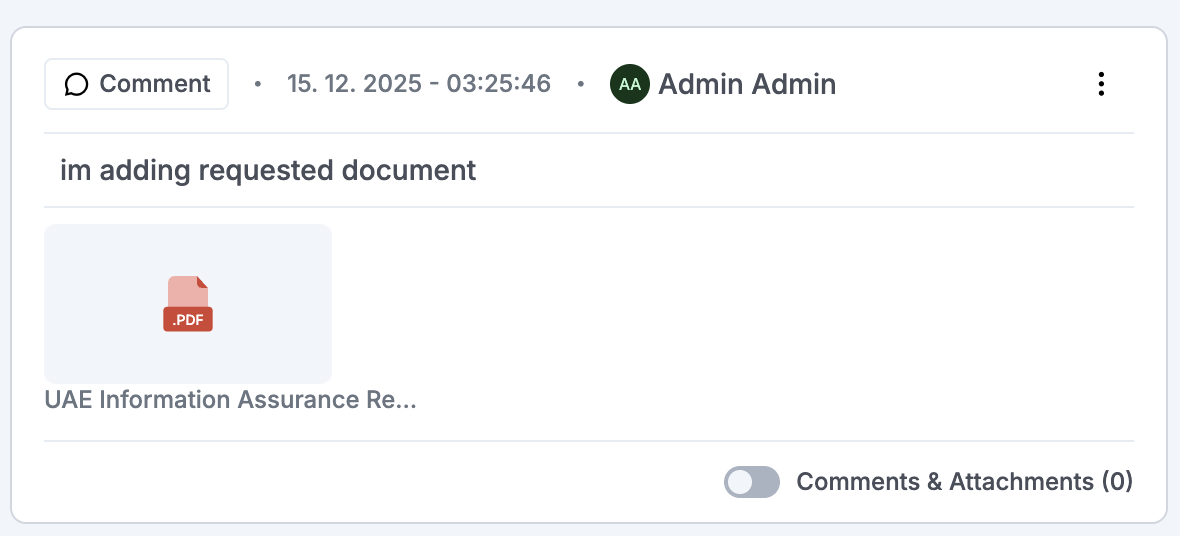Click the white knob of the toggle switch
The image size is (1180, 536).
pyautogui.click(x=740, y=482)
